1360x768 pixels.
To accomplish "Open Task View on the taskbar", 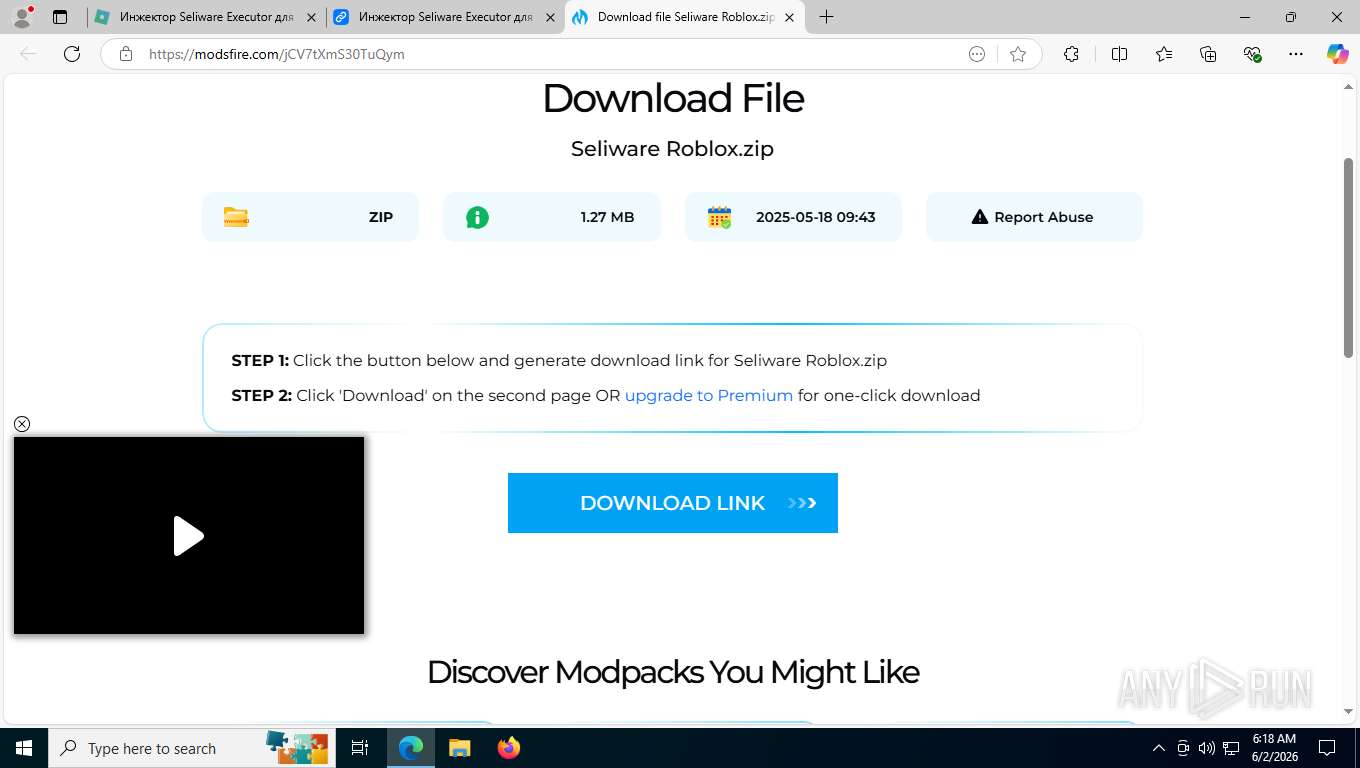I will coord(360,748).
